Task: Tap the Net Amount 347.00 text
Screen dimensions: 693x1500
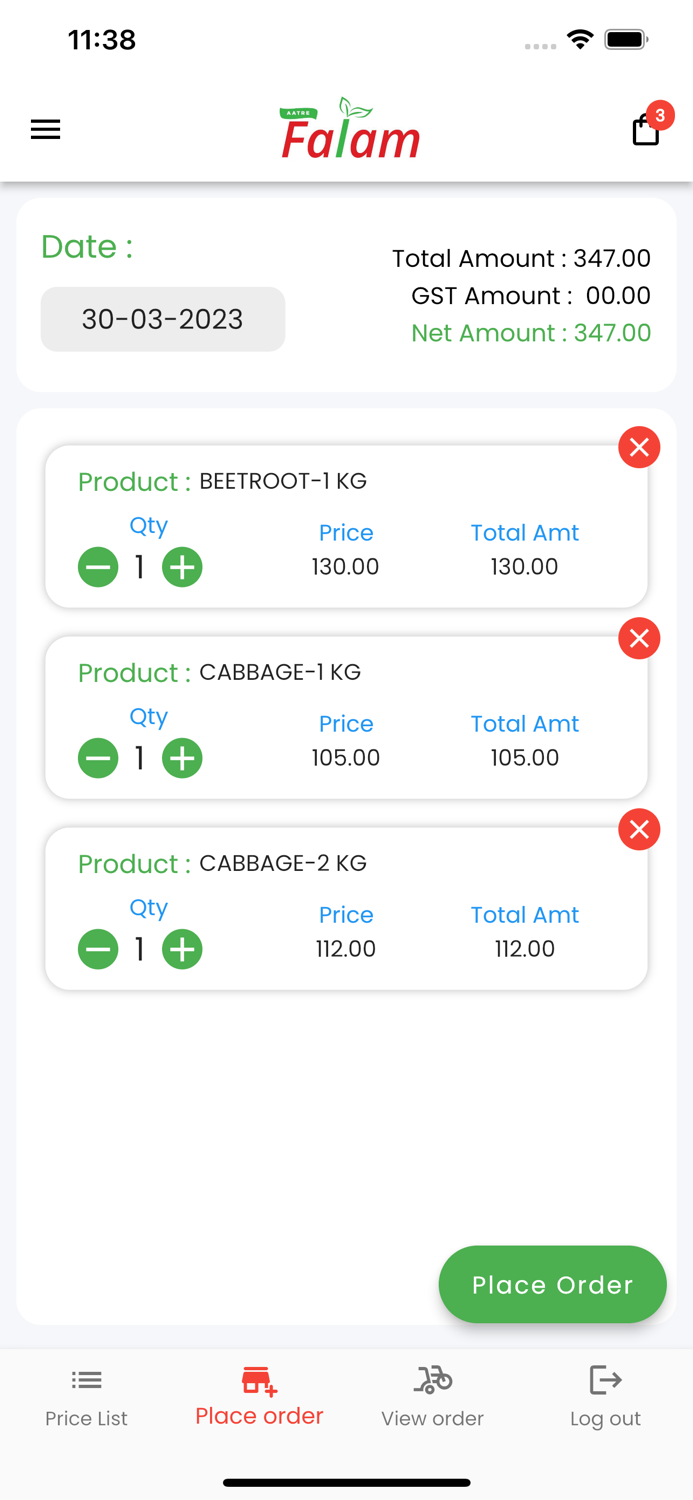Action: coord(531,332)
